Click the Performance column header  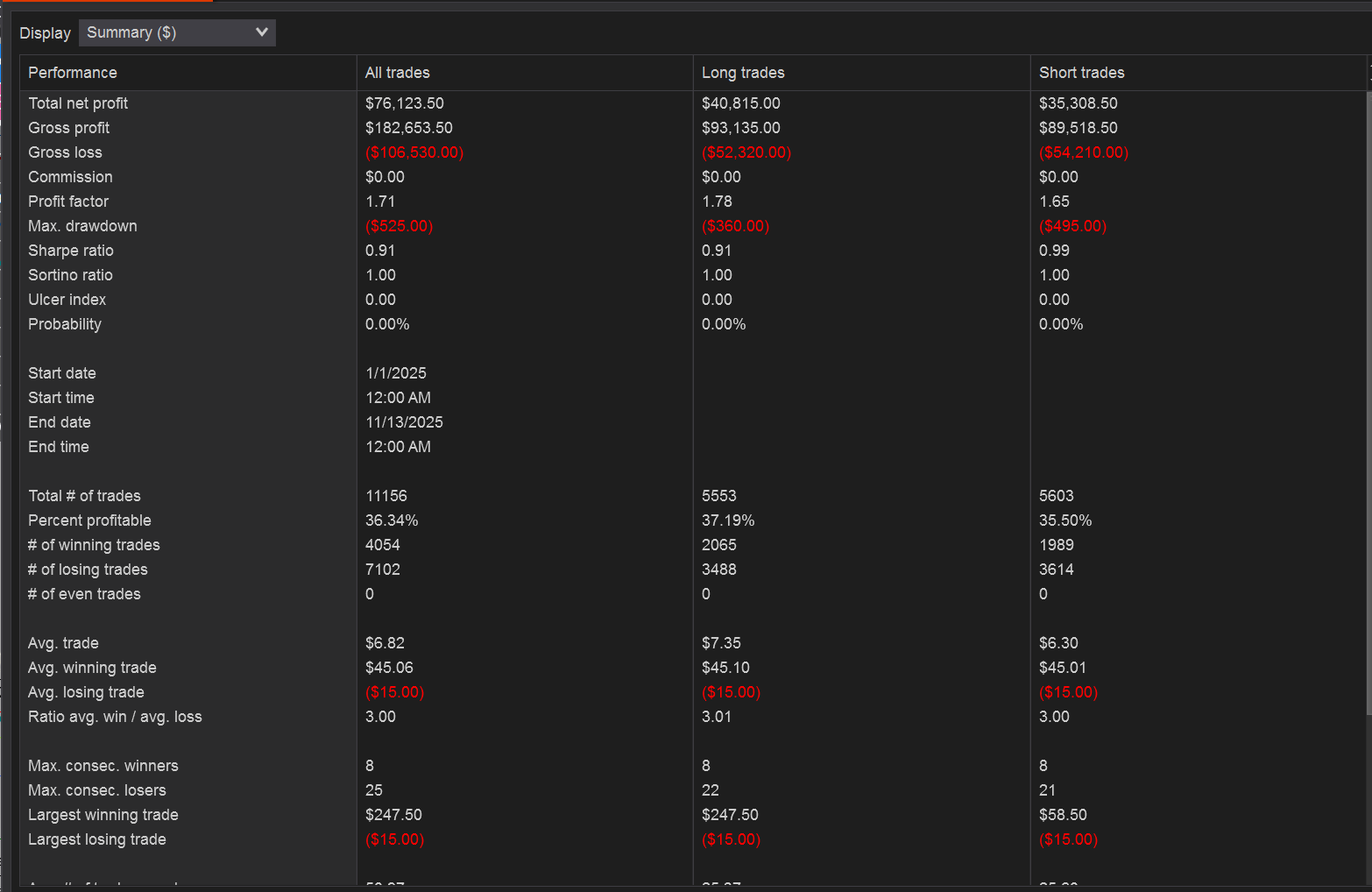tap(73, 73)
